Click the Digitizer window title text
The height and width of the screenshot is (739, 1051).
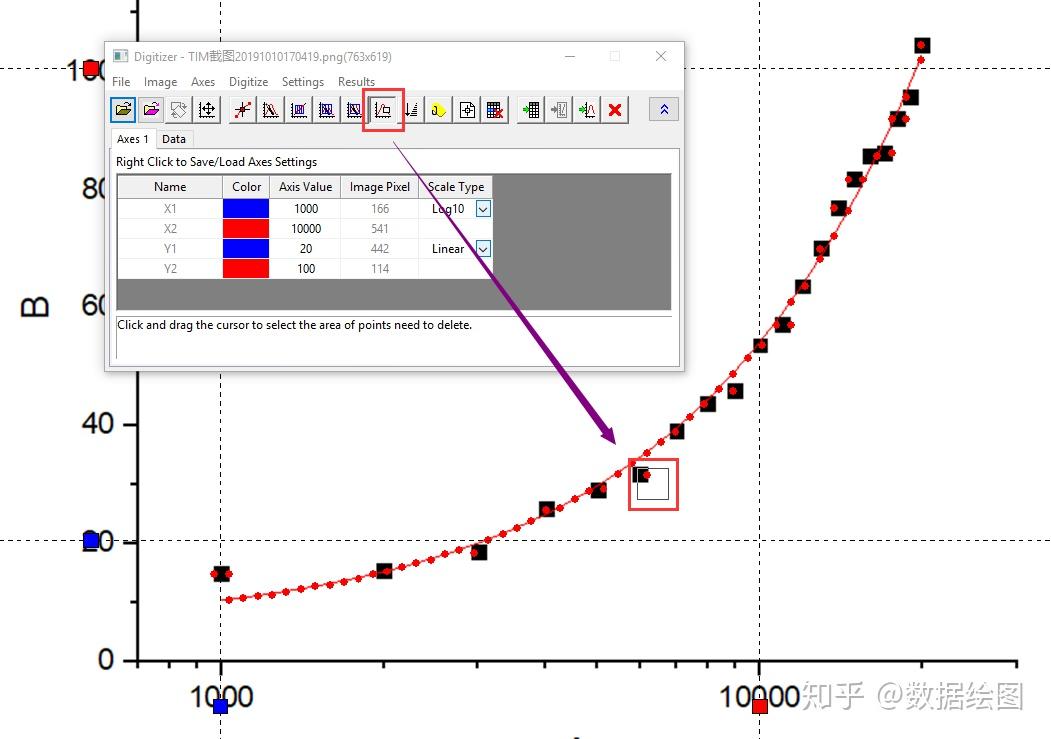click(x=263, y=56)
